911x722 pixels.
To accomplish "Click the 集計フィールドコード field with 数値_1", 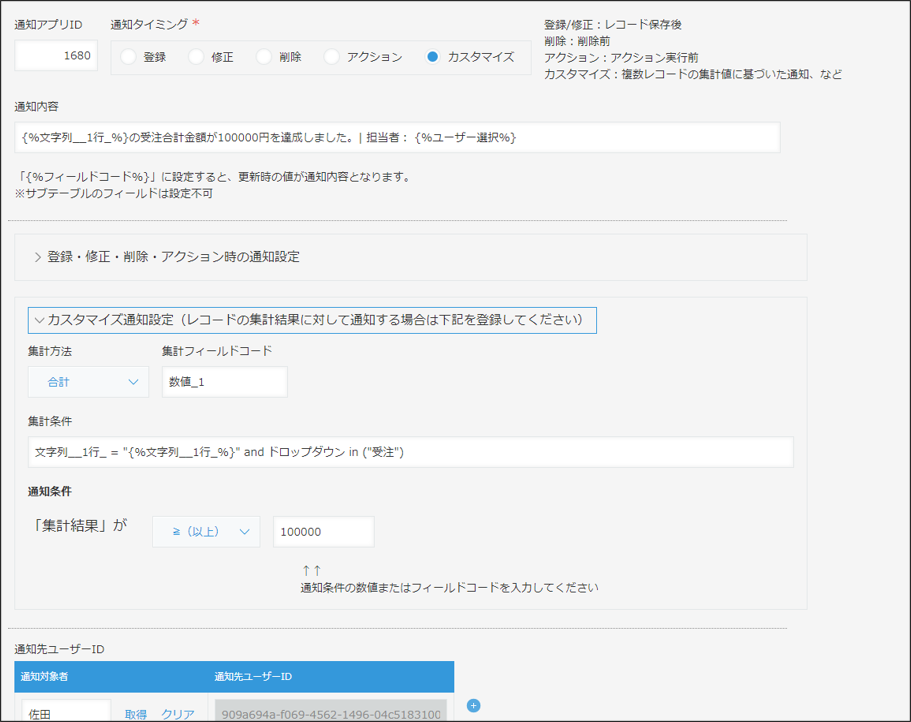I will tap(225, 382).
